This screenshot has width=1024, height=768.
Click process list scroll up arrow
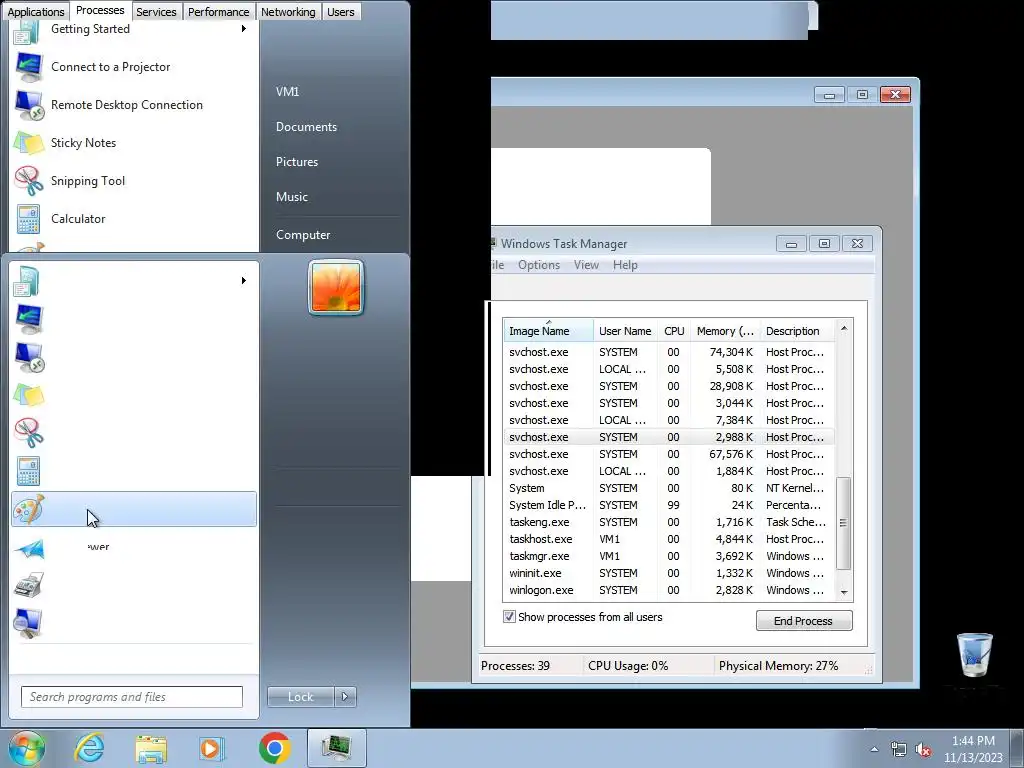pyautogui.click(x=844, y=328)
